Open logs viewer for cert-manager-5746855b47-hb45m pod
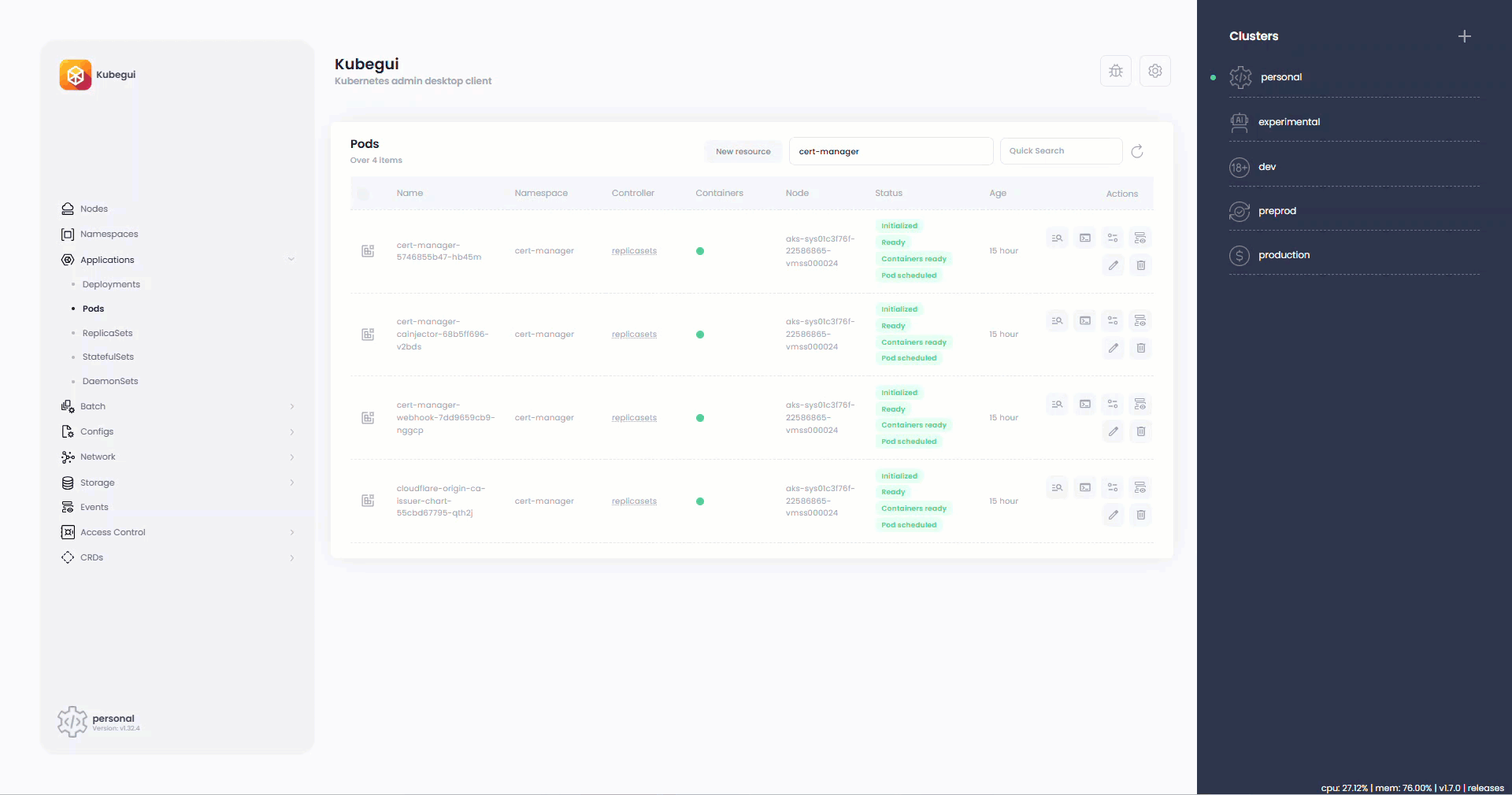Viewport: 1512px width, 795px height. click(1057, 238)
